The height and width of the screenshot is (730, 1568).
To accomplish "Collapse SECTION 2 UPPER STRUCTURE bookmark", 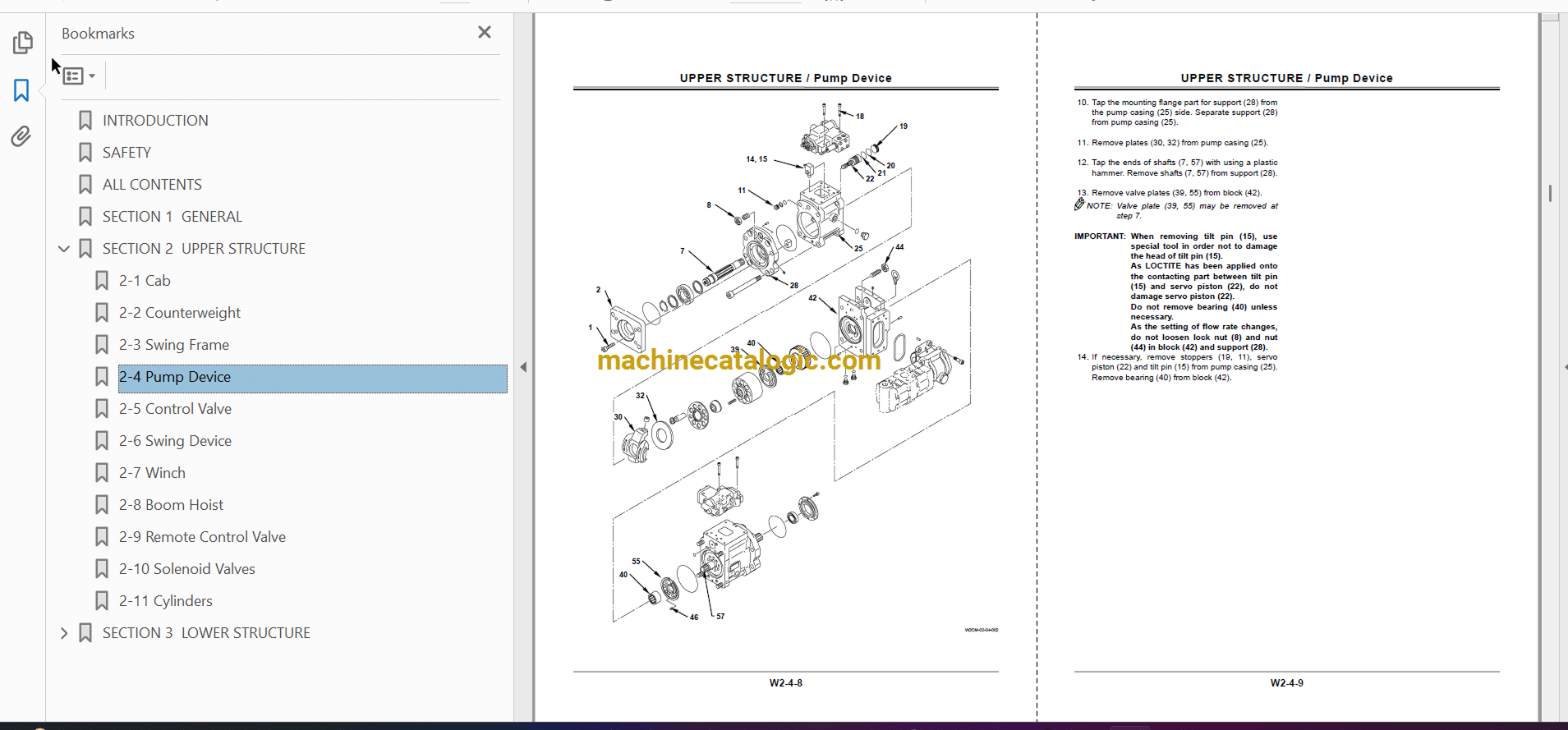I will coord(63,249).
